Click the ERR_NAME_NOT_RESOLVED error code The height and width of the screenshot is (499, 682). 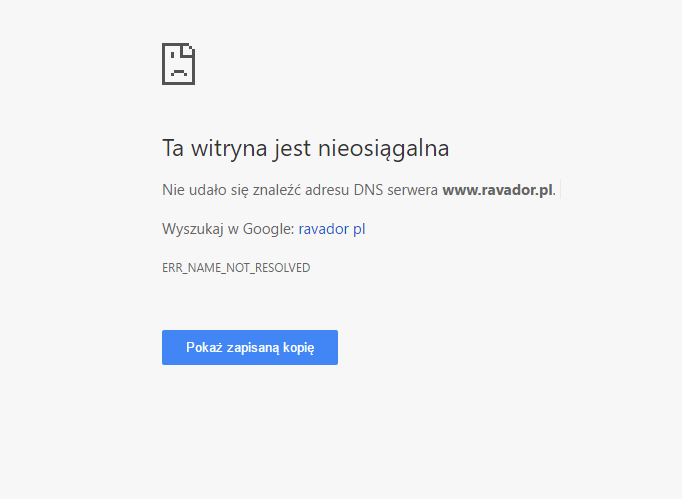(236, 268)
